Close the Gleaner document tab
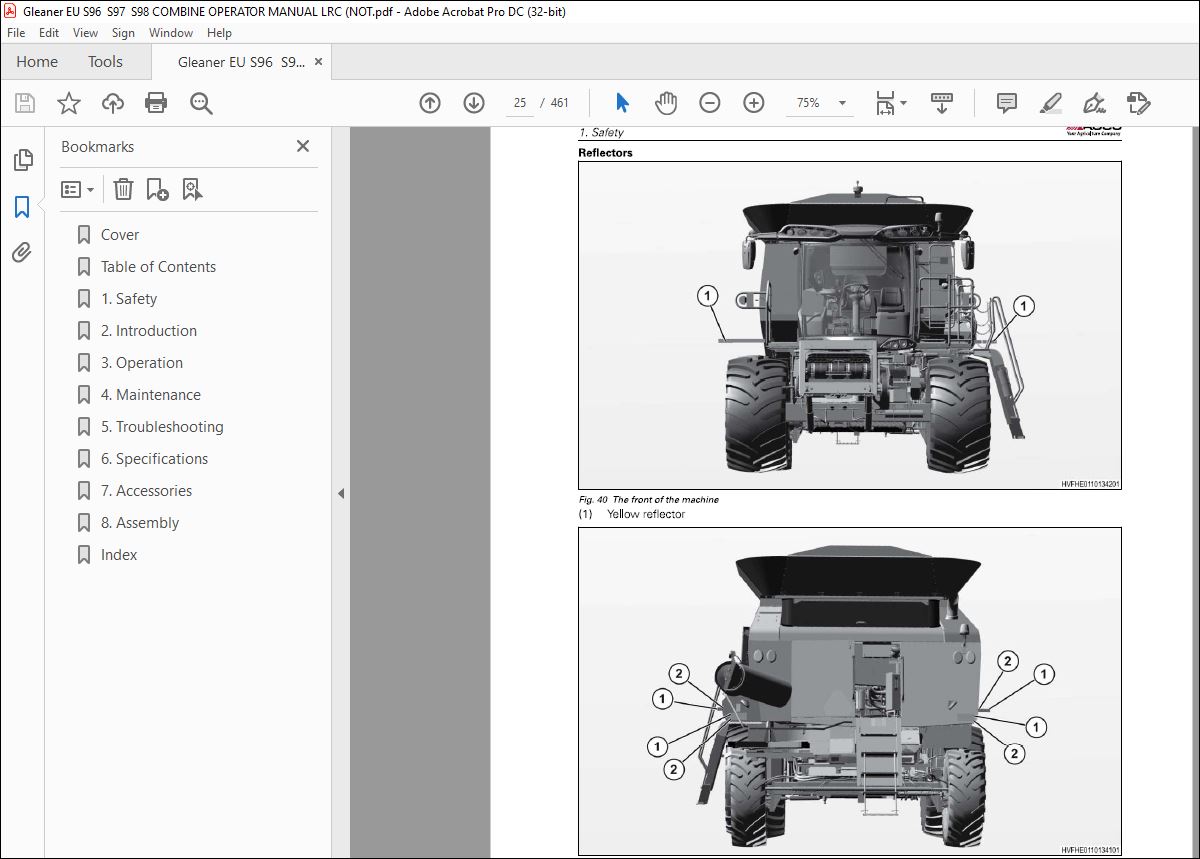This screenshot has width=1200, height=859. pos(319,62)
